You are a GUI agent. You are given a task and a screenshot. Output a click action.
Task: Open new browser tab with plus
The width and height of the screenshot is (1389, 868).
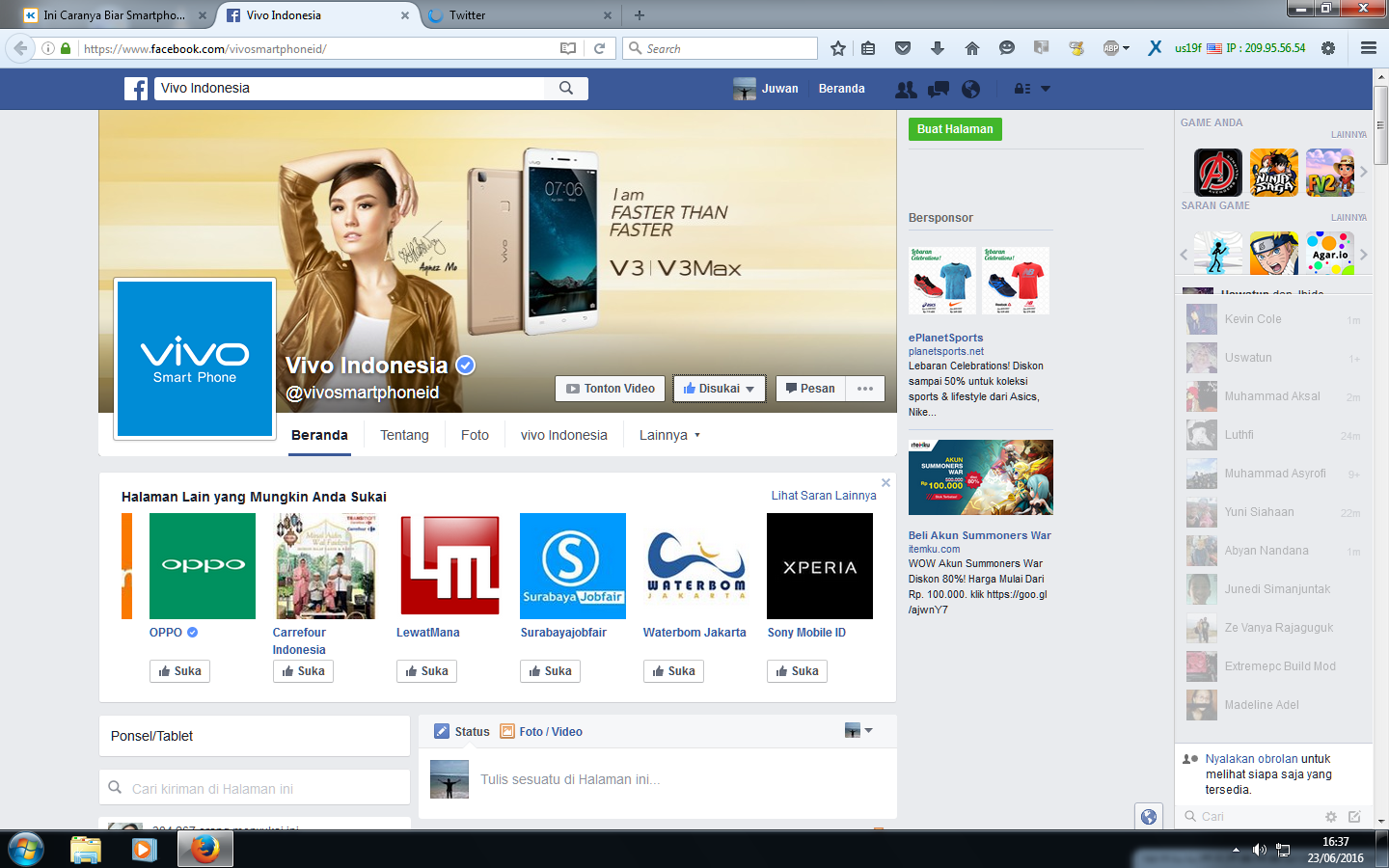[x=639, y=15]
